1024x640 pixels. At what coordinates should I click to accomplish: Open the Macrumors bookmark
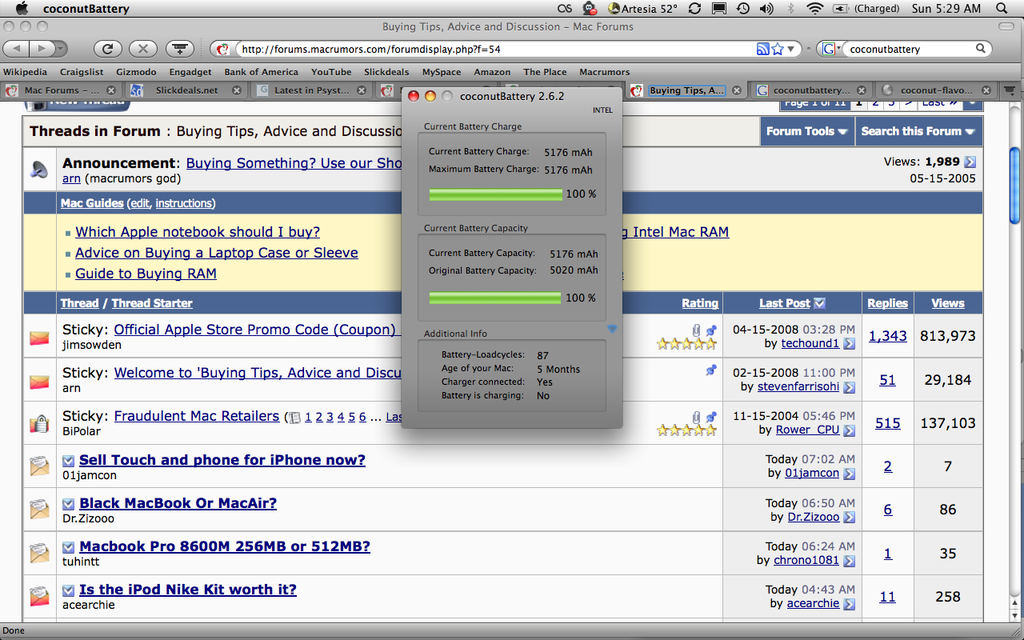[x=604, y=72]
